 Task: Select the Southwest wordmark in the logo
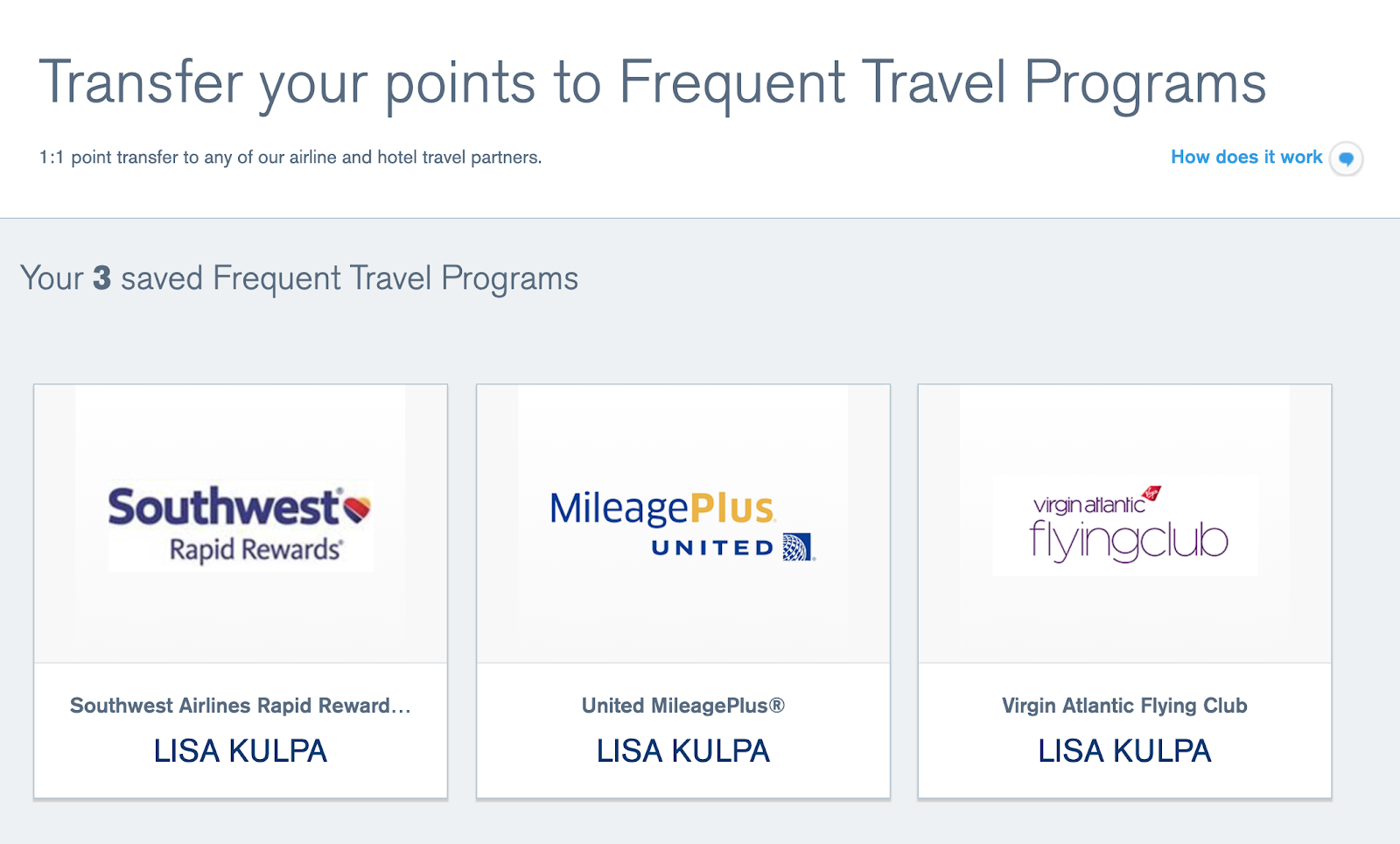(224, 508)
